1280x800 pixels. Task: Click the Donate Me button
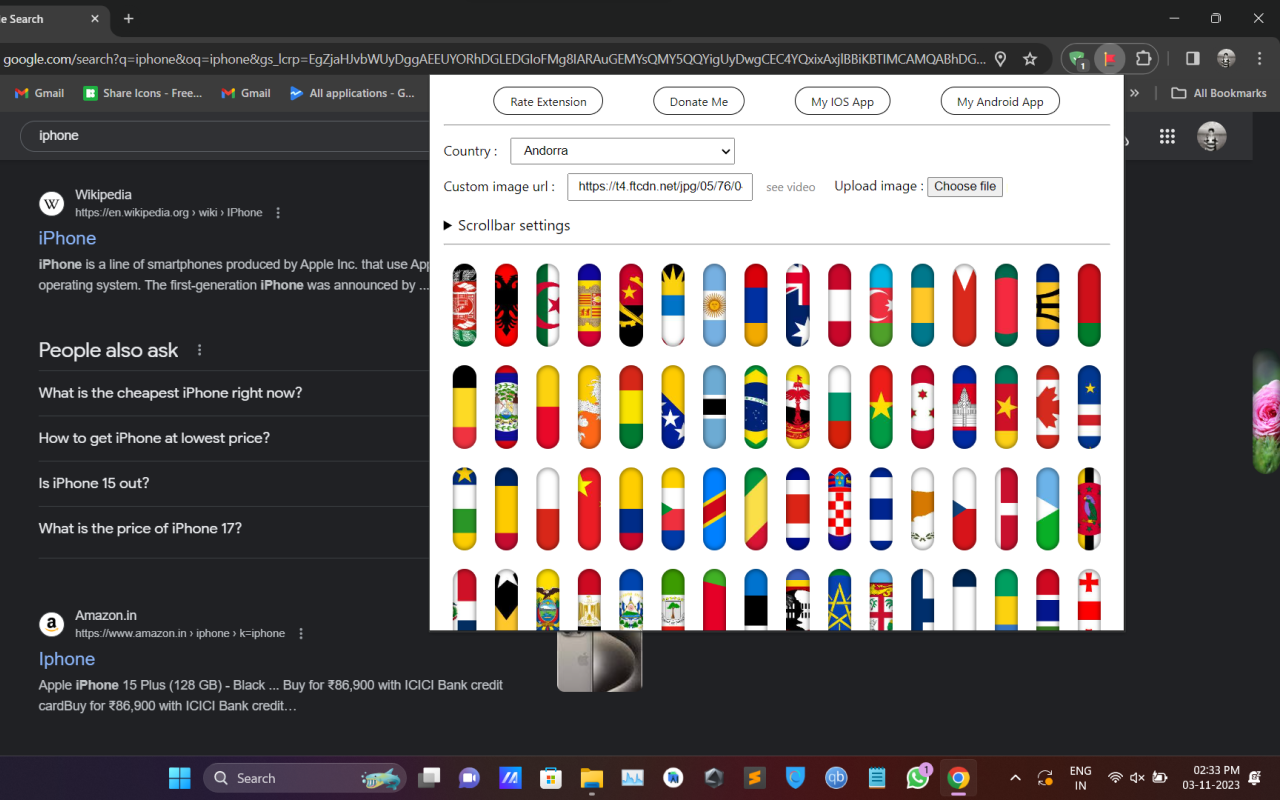[x=699, y=102]
